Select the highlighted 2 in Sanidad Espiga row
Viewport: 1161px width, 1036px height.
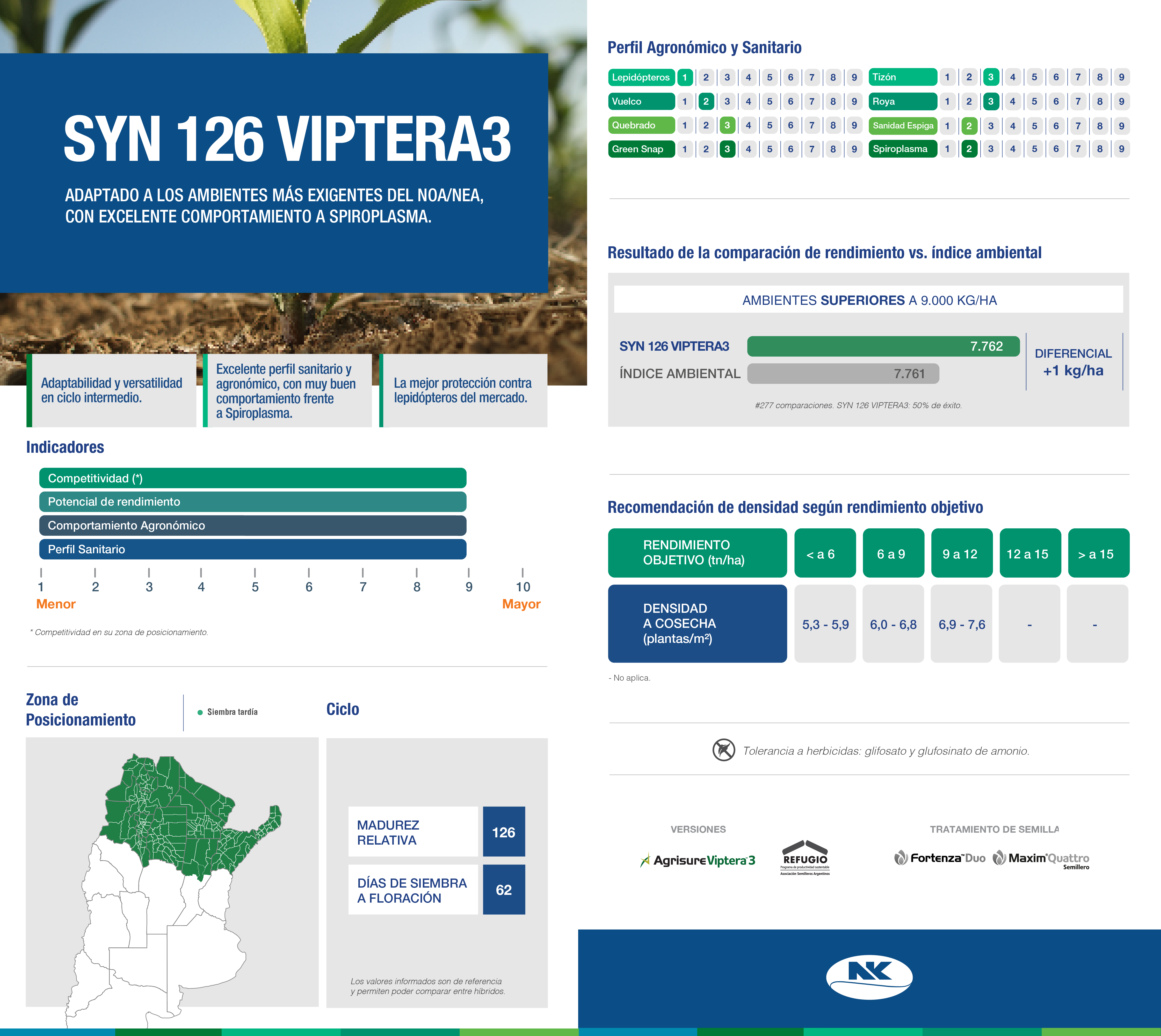tap(969, 126)
